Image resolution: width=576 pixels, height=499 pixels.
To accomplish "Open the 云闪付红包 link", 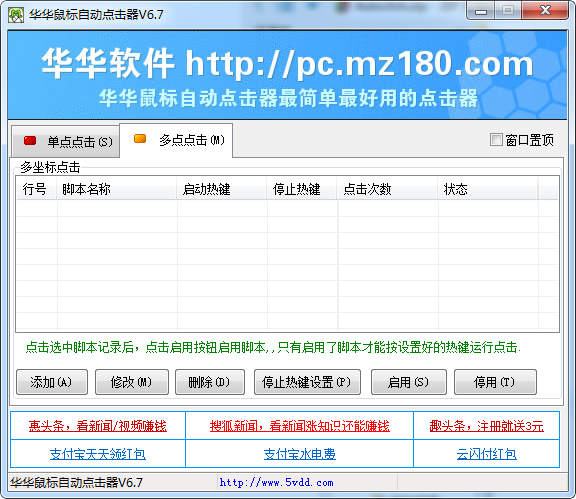I will (486, 454).
